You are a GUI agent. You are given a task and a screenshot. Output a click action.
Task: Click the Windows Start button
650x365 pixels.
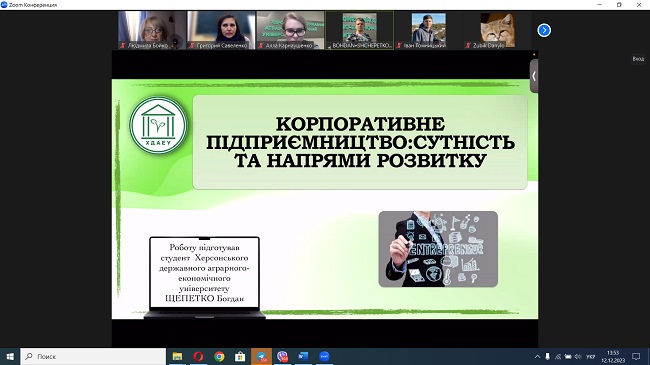point(10,356)
